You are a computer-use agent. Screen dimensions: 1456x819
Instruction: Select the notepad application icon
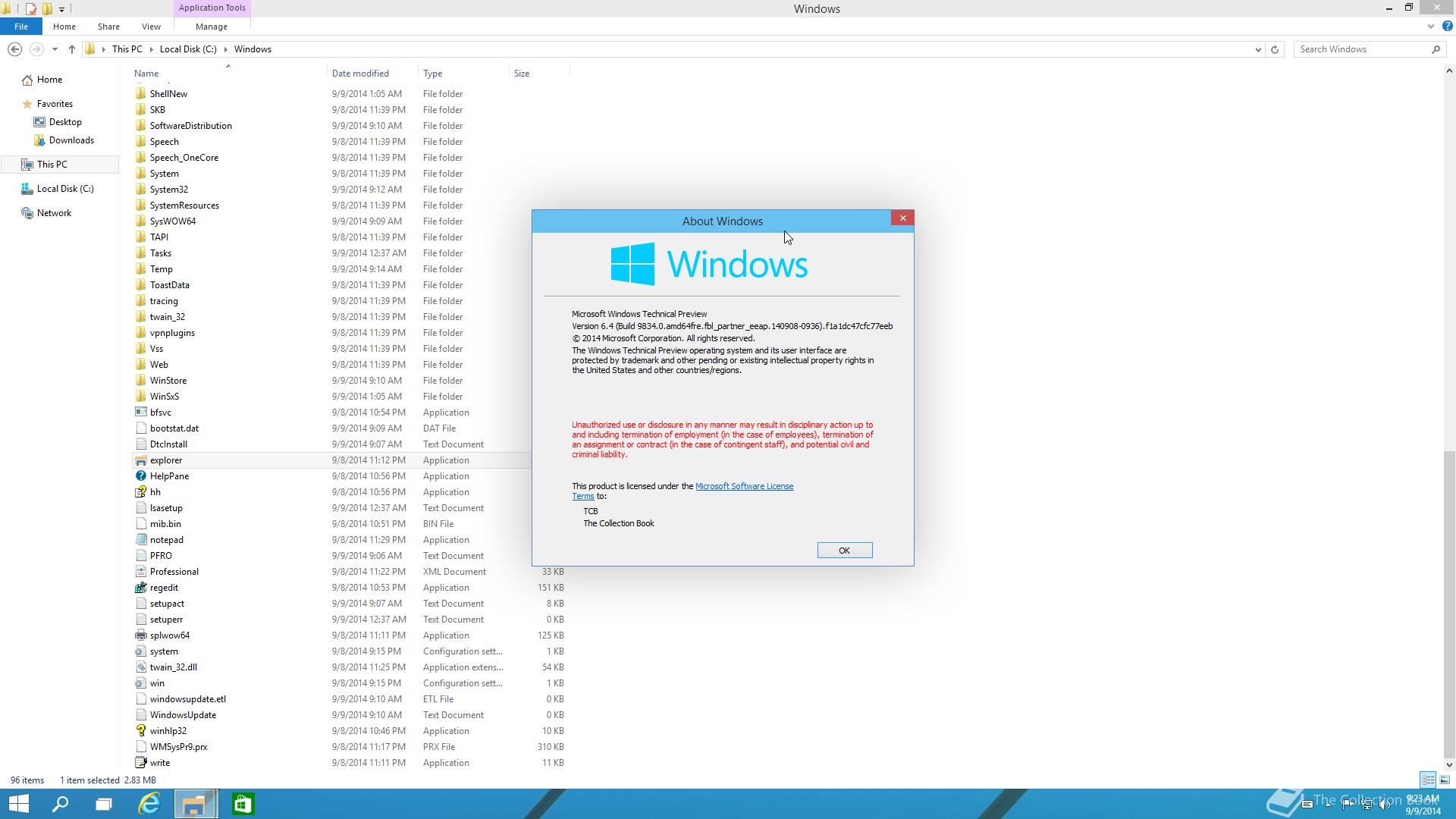[140, 540]
